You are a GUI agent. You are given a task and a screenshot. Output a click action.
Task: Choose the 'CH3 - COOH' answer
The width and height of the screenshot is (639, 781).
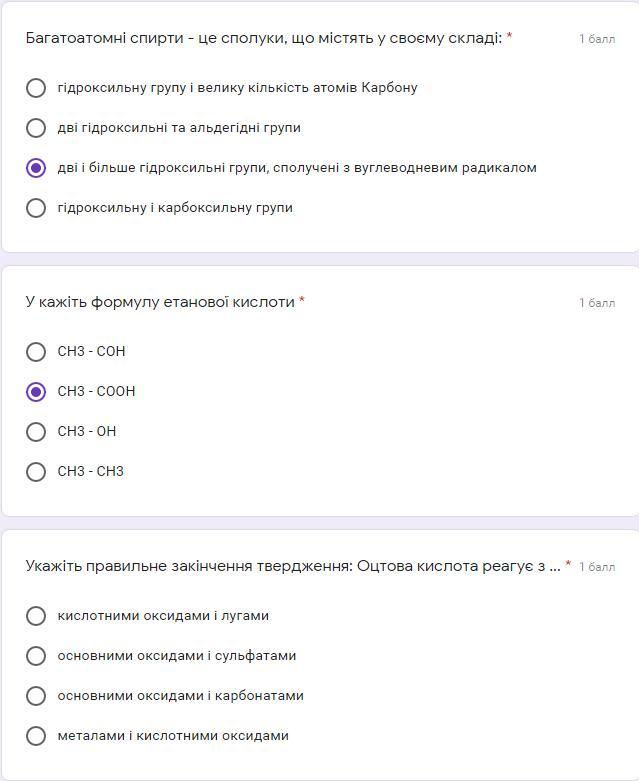point(36,392)
